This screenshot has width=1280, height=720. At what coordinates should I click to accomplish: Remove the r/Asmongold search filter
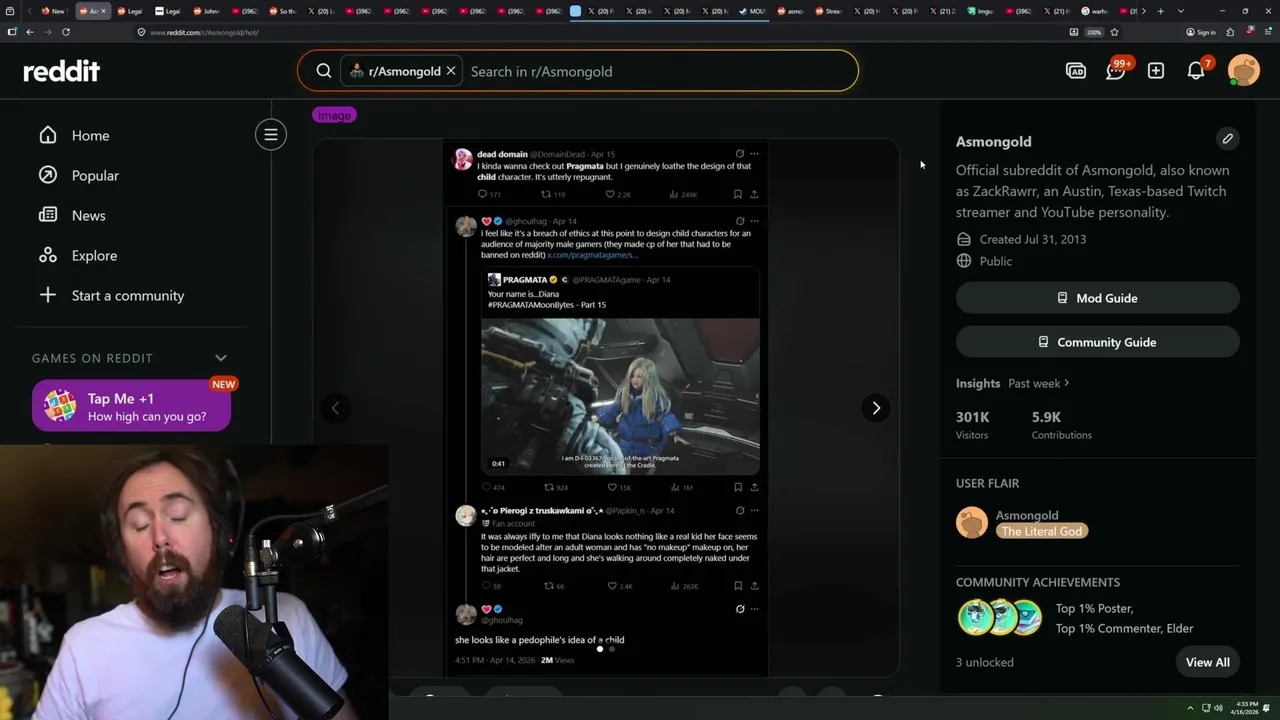(x=451, y=71)
